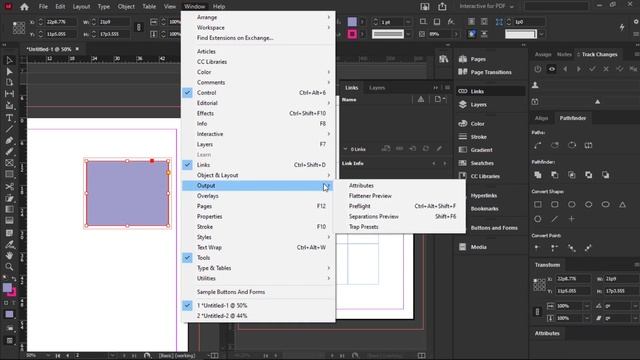Reject change in Track Changes panel

(x=606, y=69)
